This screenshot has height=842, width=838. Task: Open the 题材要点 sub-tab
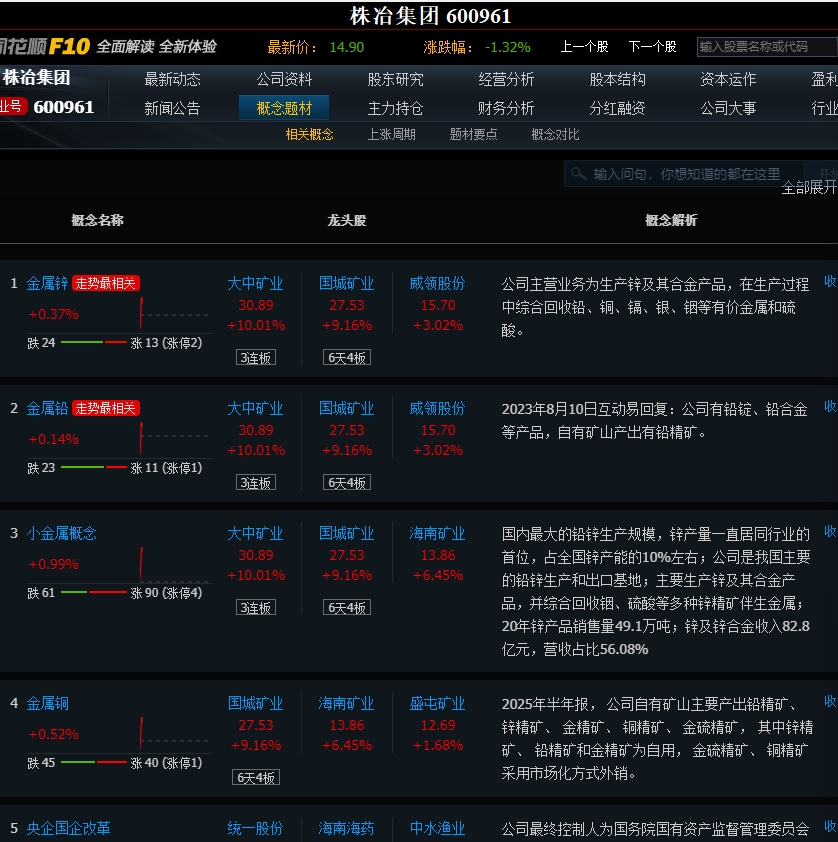pyautogui.click(x=473, y=134)
